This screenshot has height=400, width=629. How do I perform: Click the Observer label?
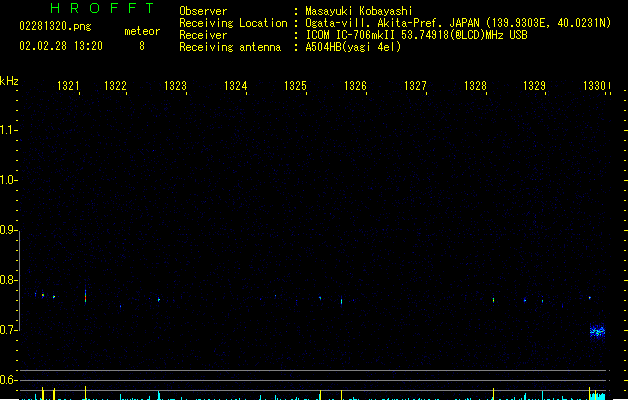click(x=203, y=11)
